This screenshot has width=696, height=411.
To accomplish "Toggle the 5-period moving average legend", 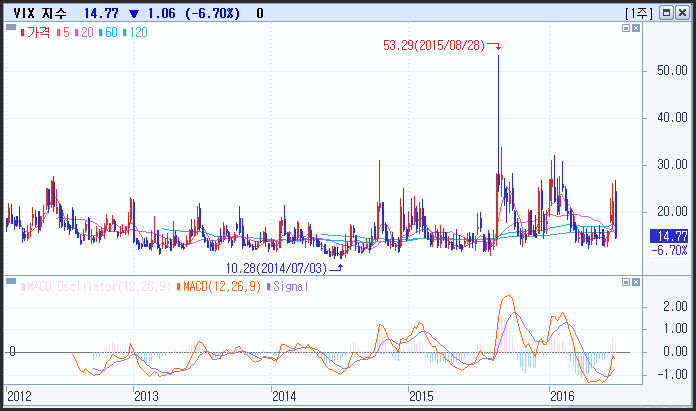I will [63, 32].
